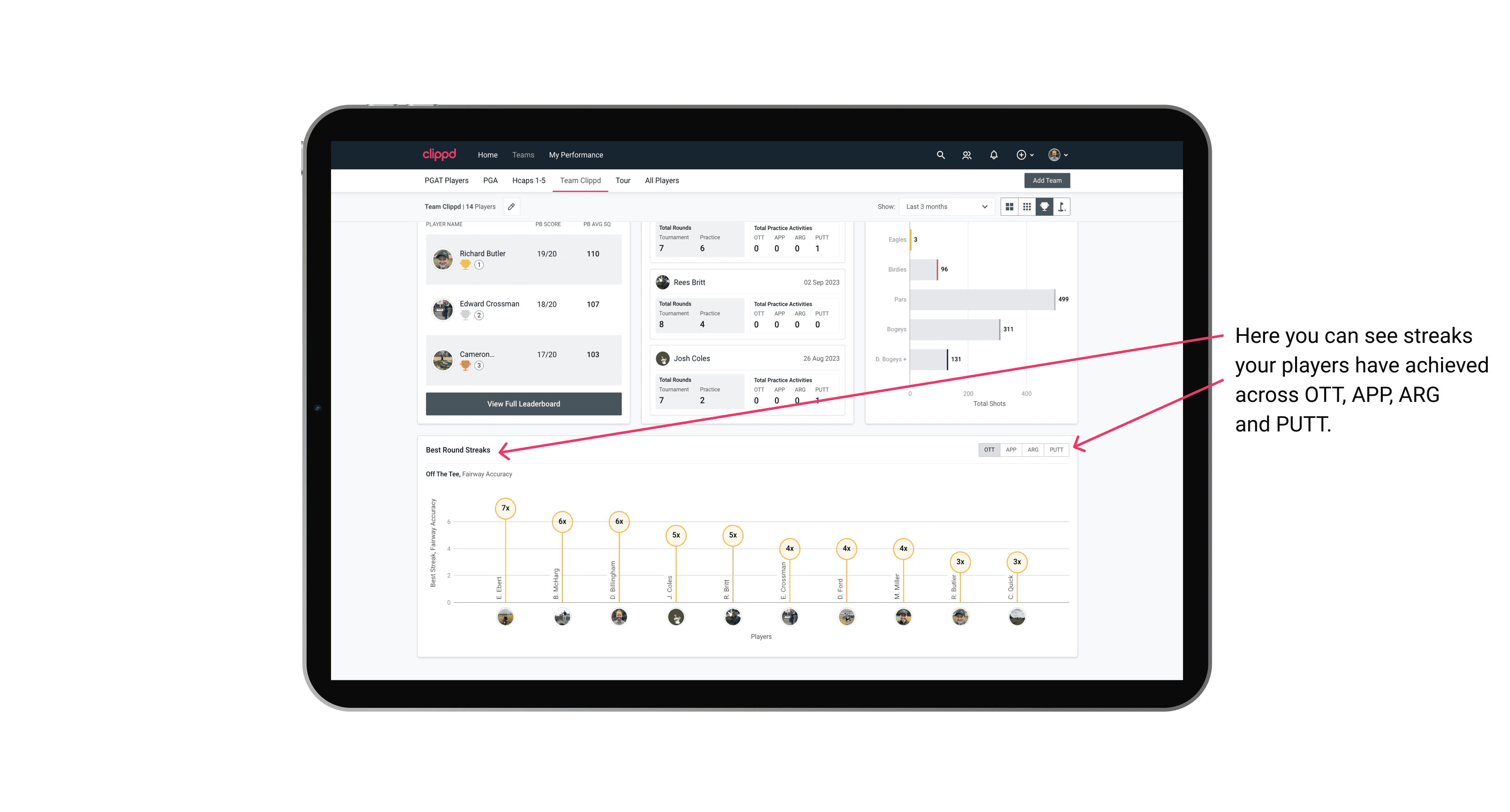Viewport: 1510px width, 812px height.
Task: Select the PUTT streak filter icon
Action: tap(1057, 450)
